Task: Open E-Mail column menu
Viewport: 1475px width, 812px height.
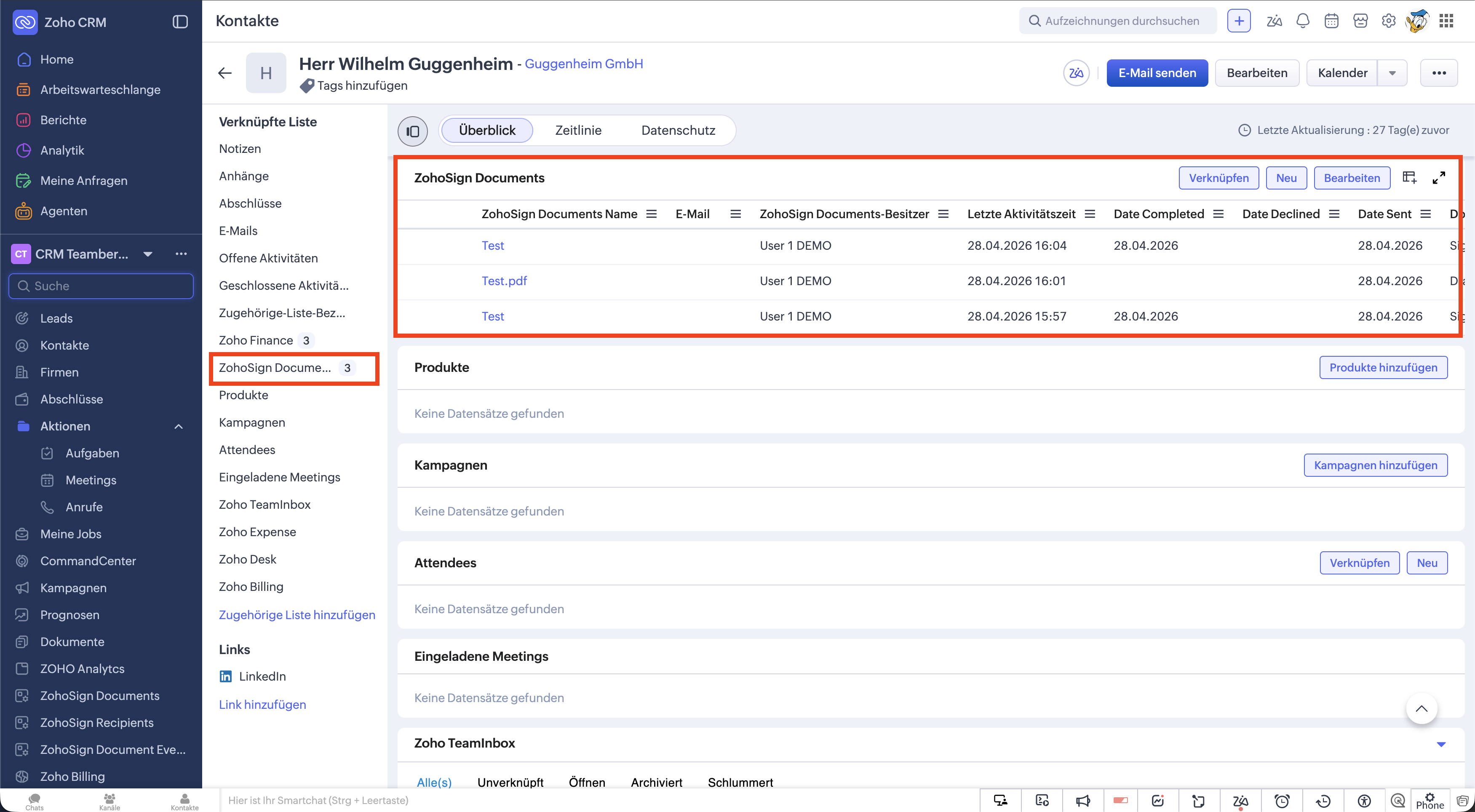Action: [x=736, y=214]
